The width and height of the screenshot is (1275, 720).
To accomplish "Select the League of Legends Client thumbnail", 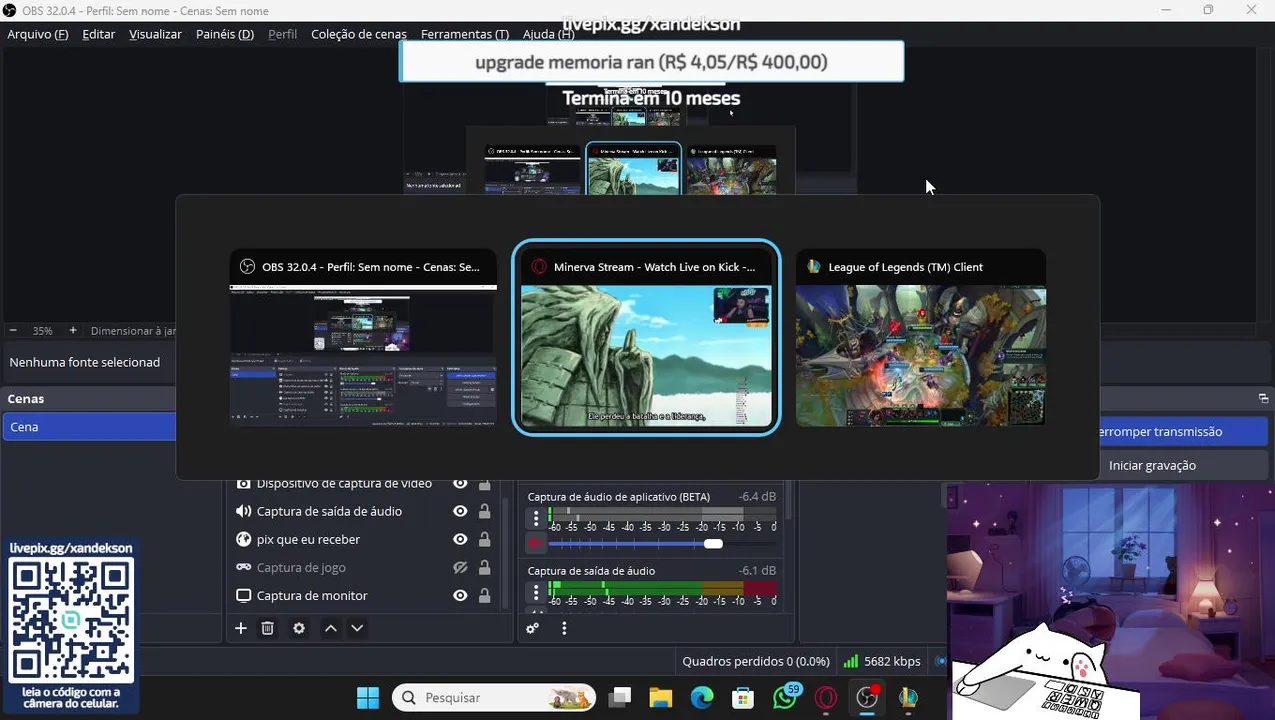I will [x=921, y=338].
